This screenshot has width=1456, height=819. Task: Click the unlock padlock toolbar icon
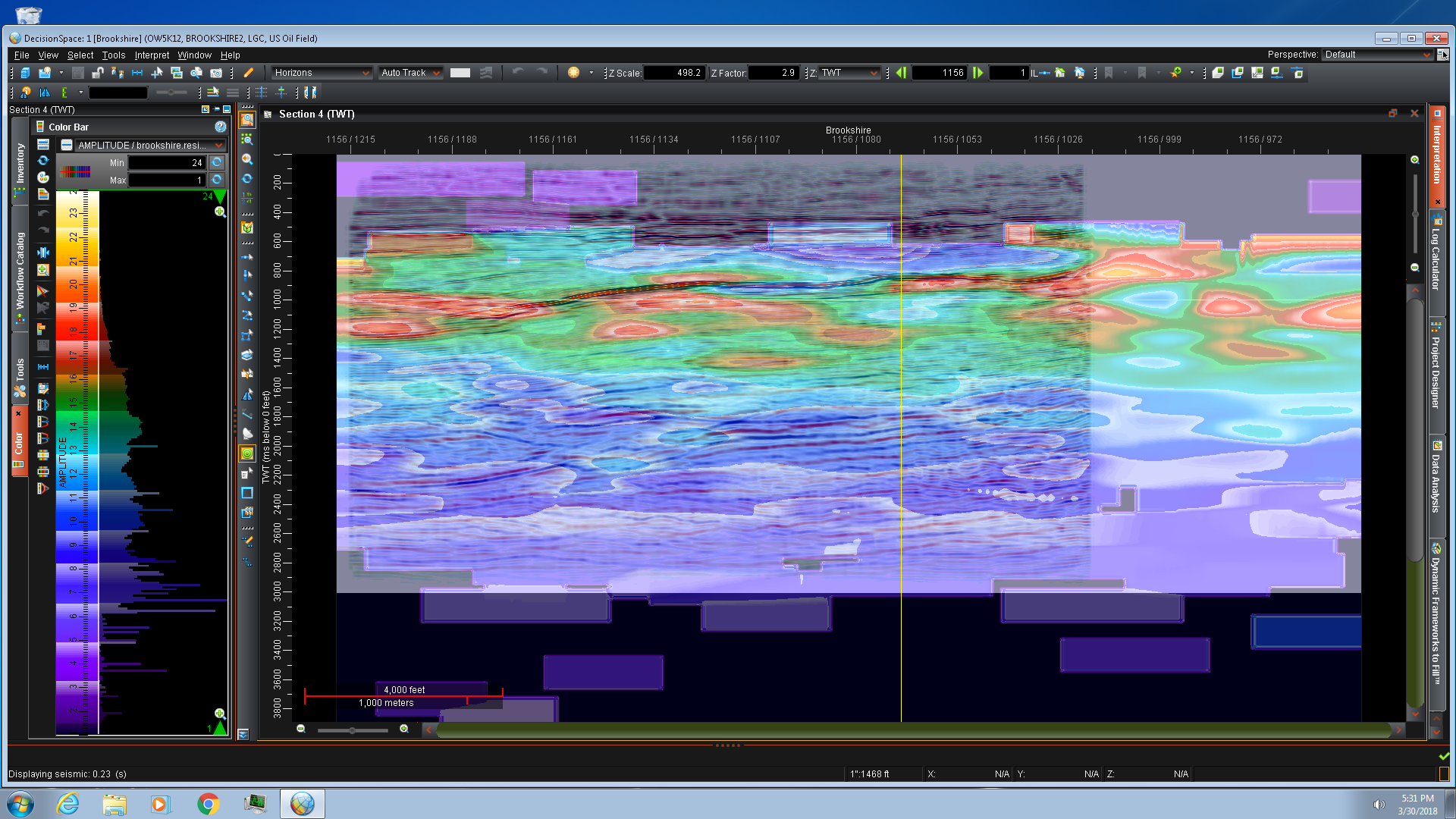pos(98,73)
